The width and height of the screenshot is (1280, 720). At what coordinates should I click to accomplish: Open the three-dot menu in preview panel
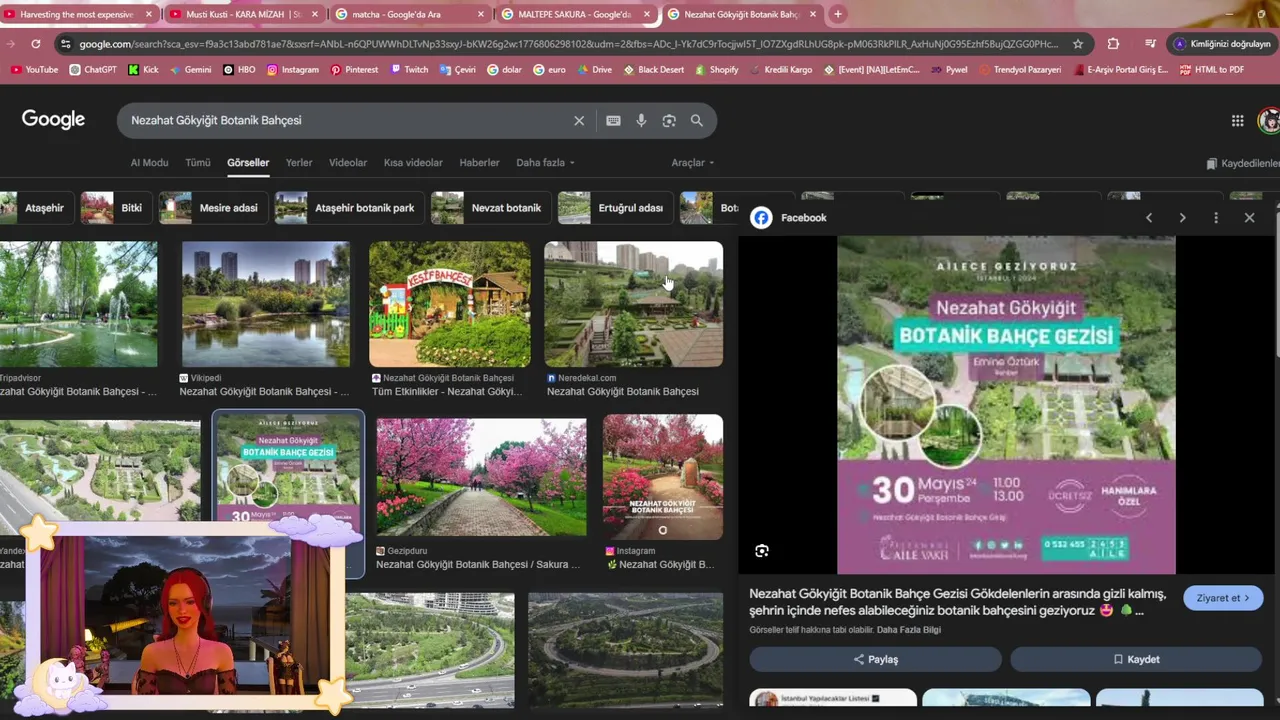click(x=1216, y=218)
